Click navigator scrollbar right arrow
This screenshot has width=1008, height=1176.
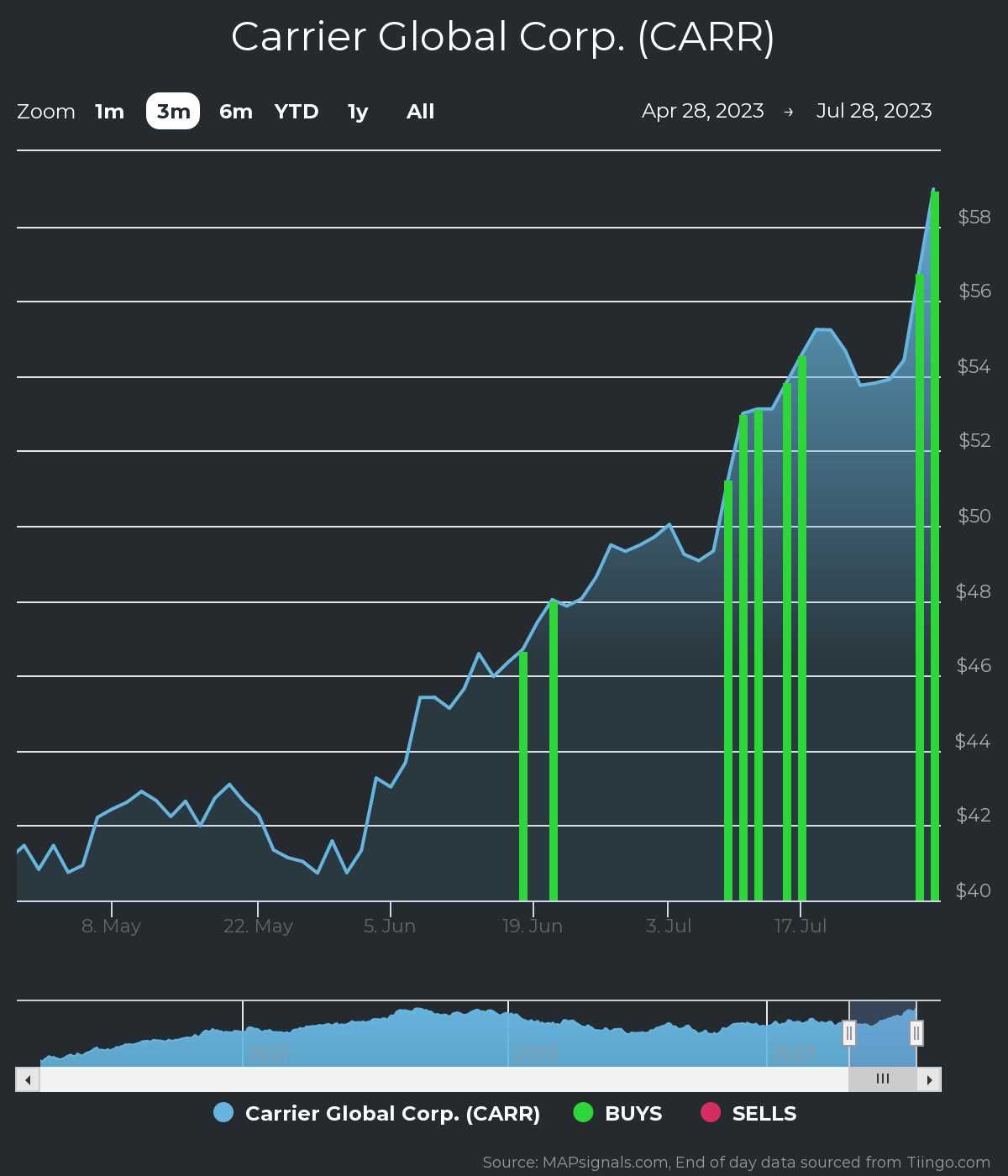pos(929,1079)
